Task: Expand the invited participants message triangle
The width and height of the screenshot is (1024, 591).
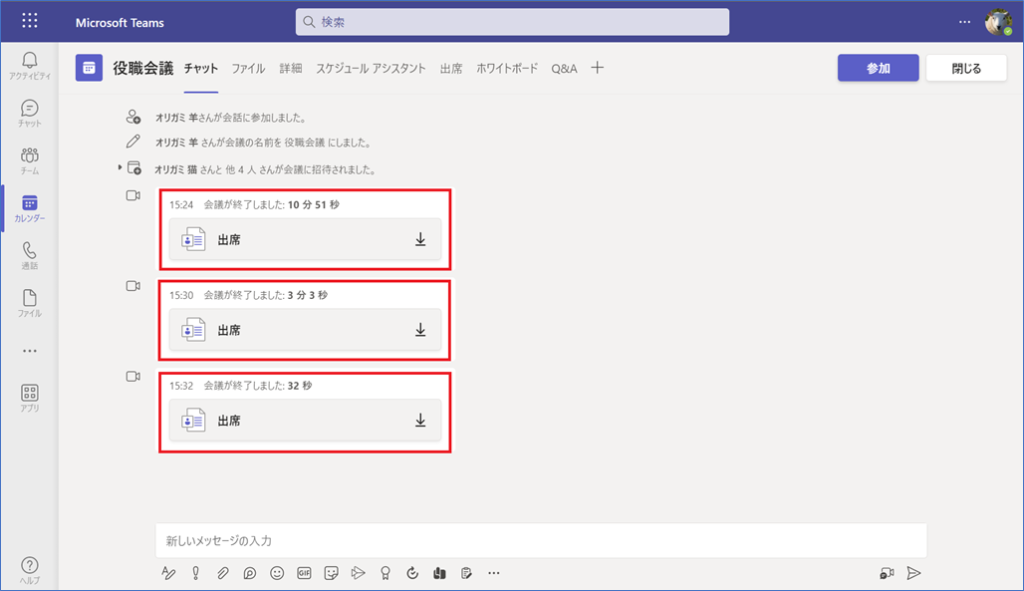Action: [x=120, y=168]
